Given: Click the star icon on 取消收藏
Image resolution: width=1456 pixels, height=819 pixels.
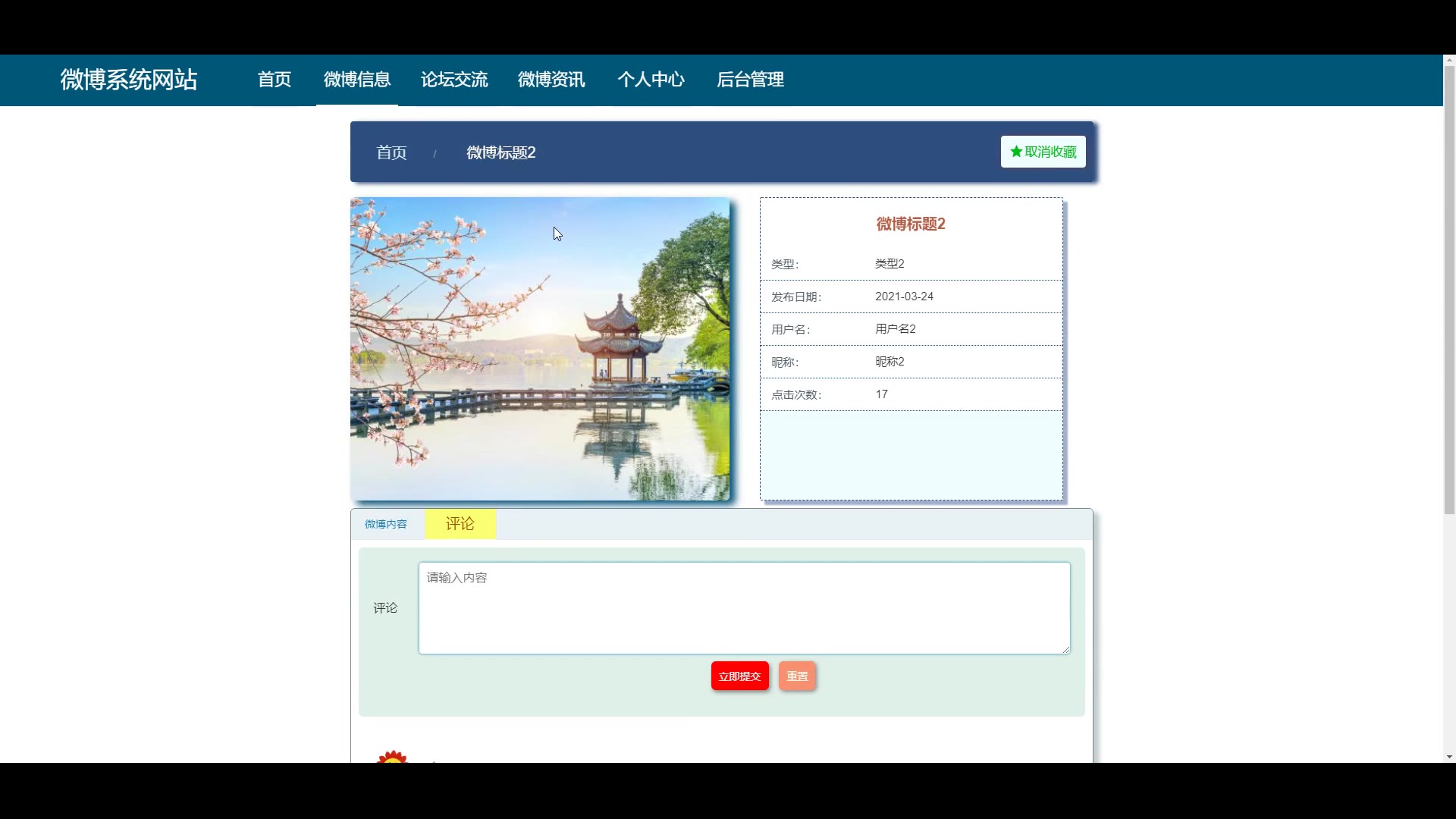Looking at the screenshot, I should [x=1016, y=152].
